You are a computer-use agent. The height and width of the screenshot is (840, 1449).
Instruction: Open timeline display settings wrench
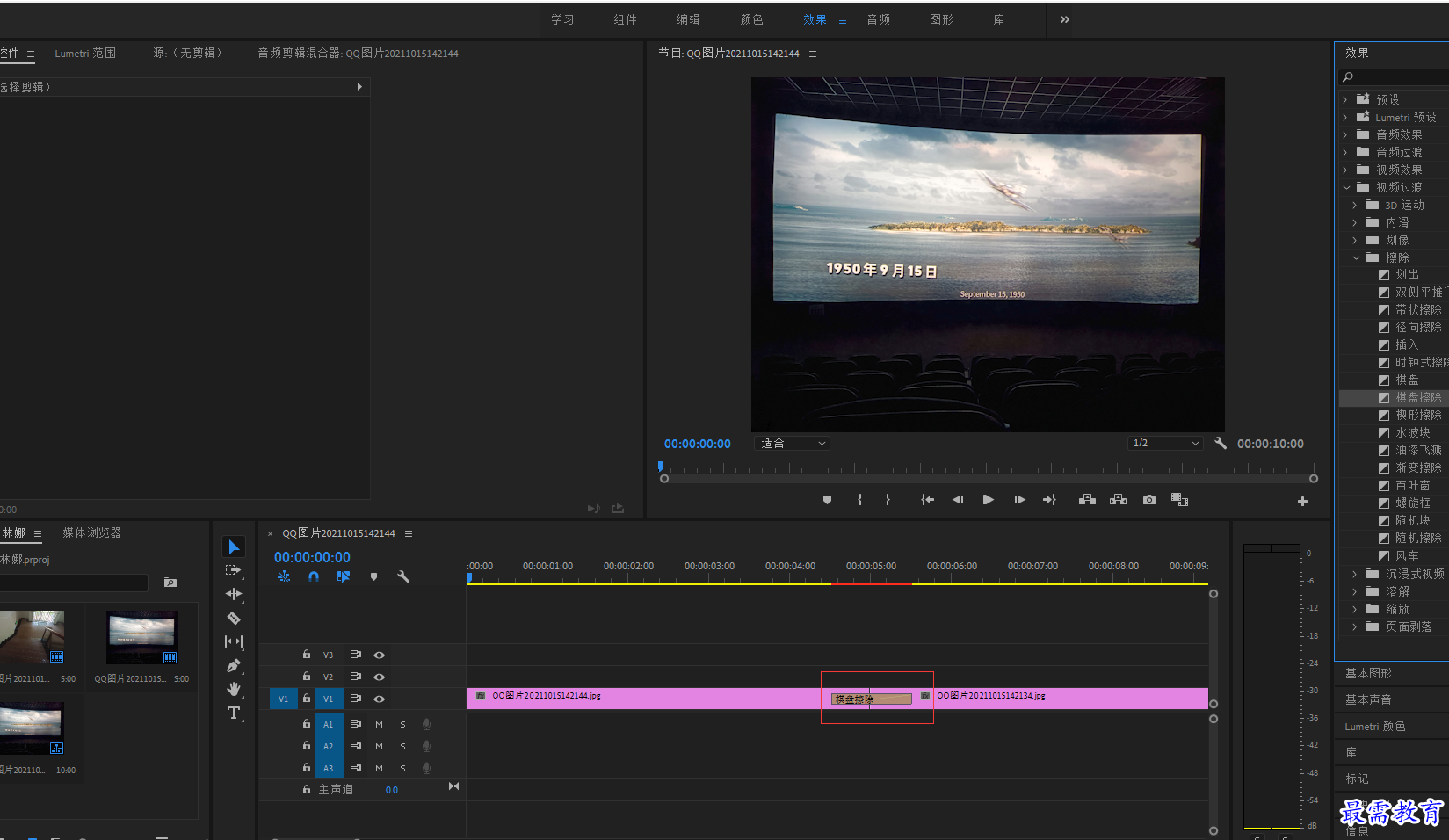pyautogui.click(x=403, y=576)
